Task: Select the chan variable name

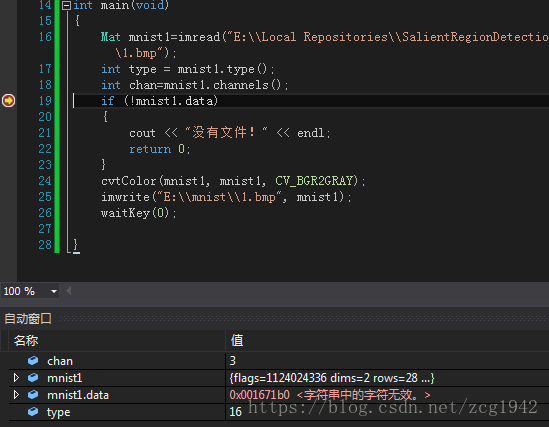Action: 60,361
